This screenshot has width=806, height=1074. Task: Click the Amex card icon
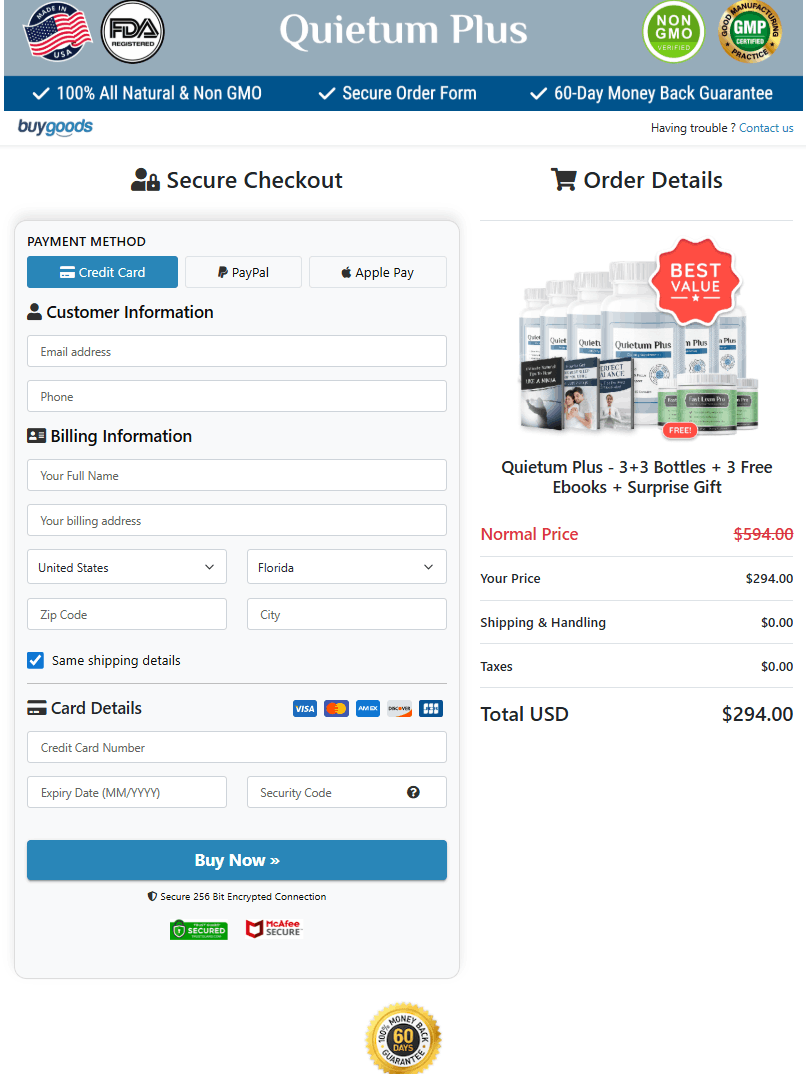(367, 708)
